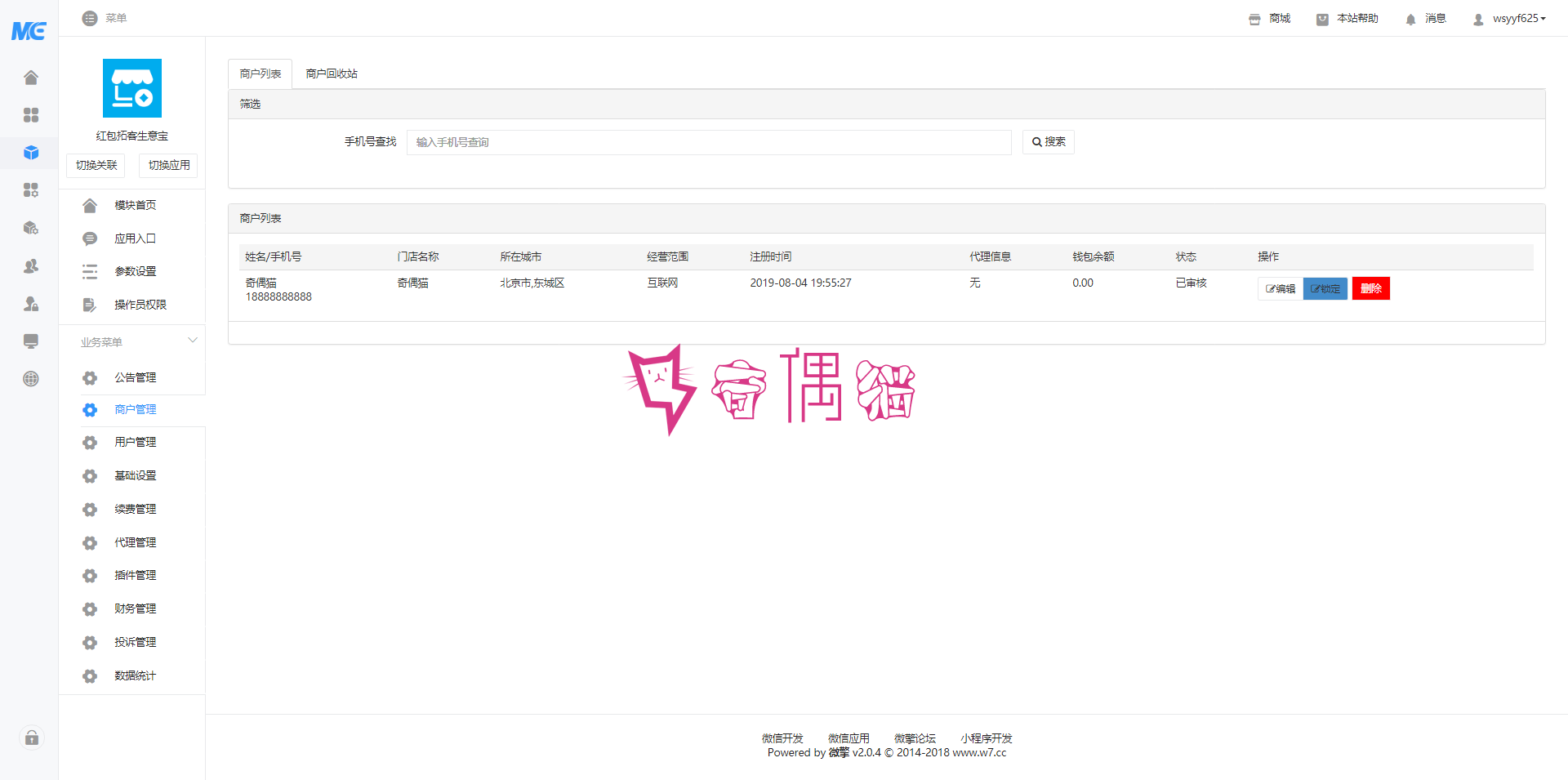Click the gear icon beside 财务管理
1568x780 pixels.
[90, 609]
